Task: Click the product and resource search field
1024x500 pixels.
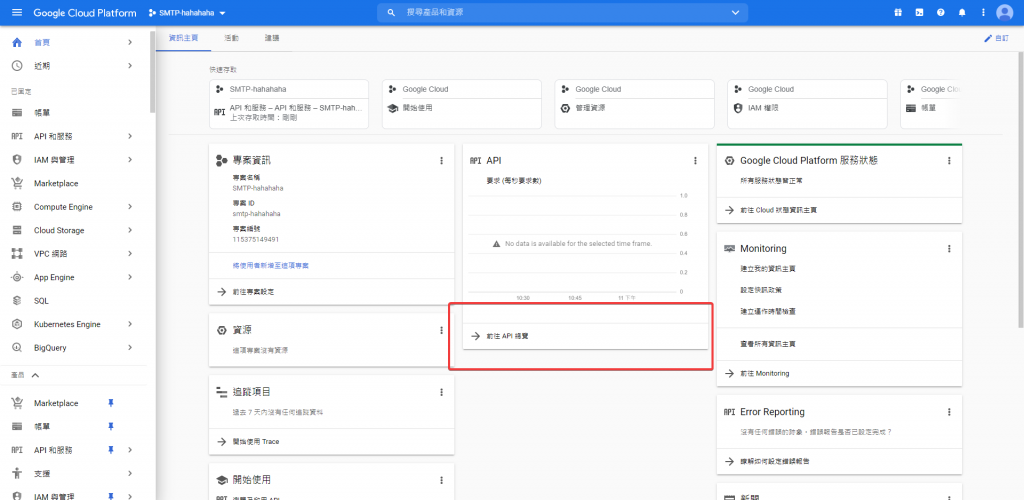Action: point(562,12)
